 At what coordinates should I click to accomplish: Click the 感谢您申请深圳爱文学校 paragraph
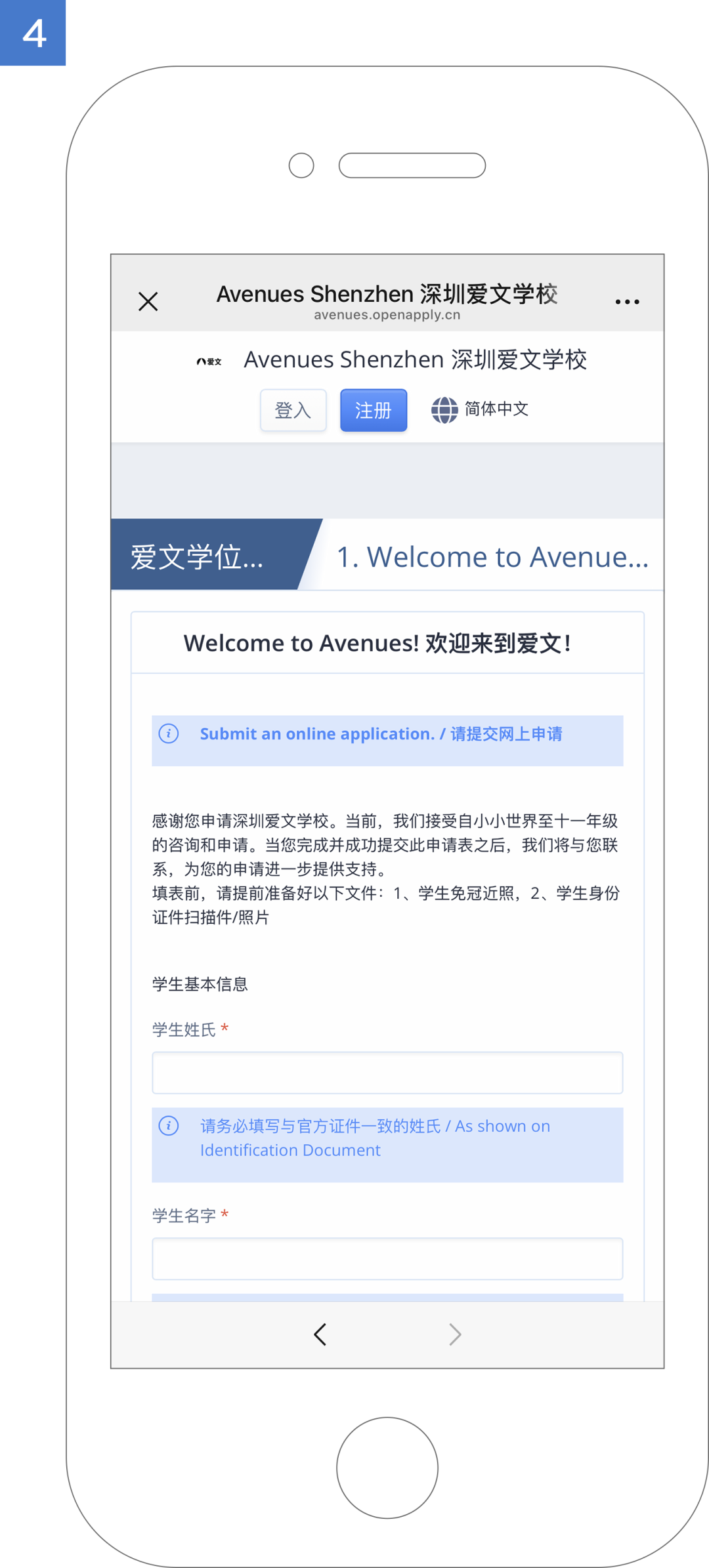tap(386, 869)
